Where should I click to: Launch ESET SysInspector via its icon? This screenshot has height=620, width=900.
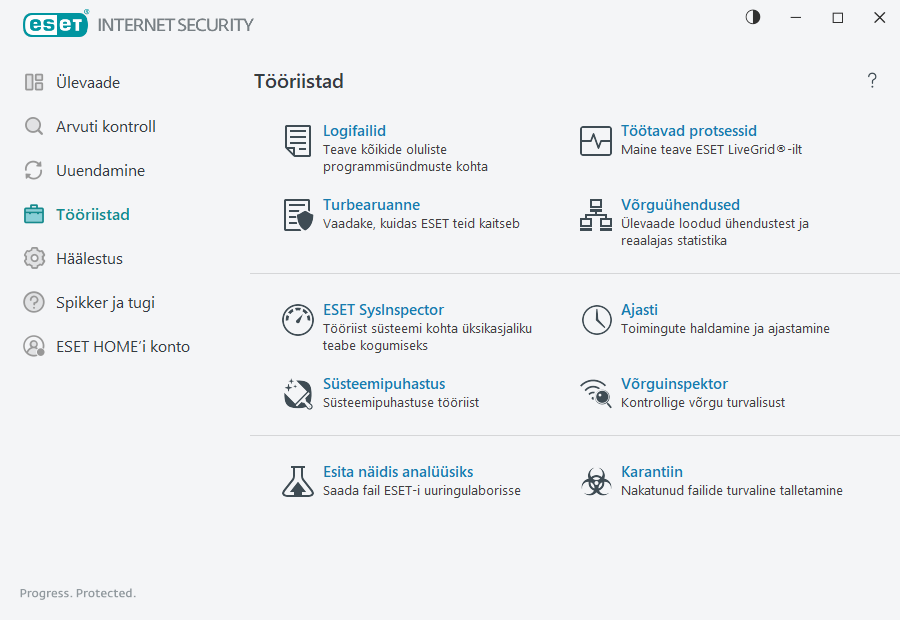tap(297, 320)
